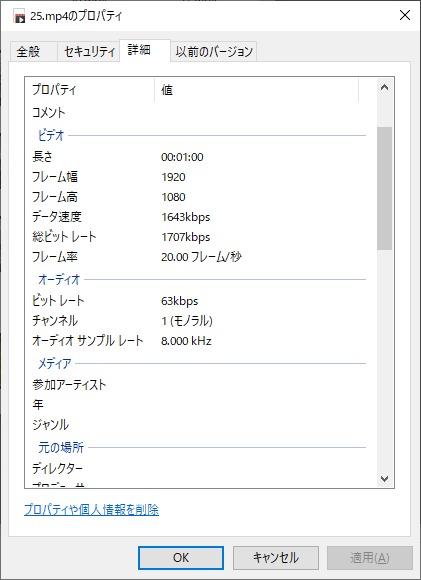Open the セキュリティ tab
The height and width of the screenshot is (580, 421).
(x=89, y=51)
